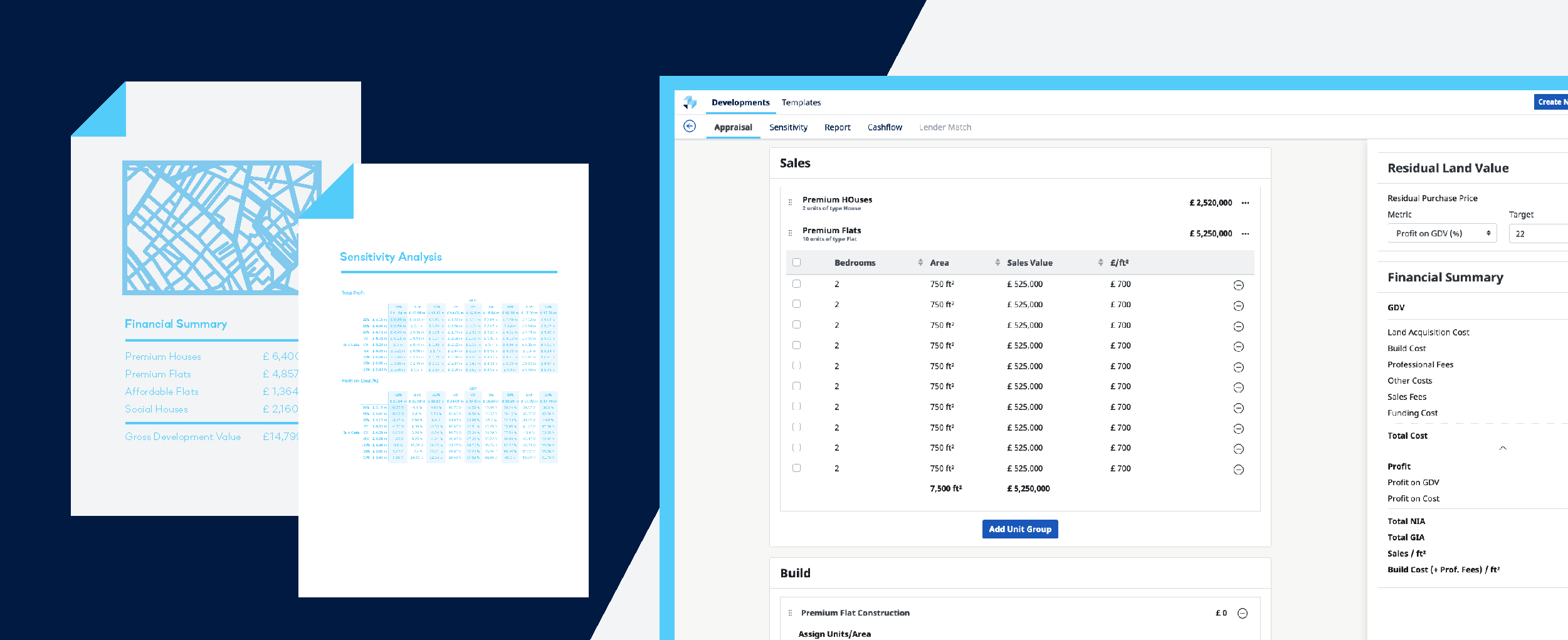Open Premium Flats three-dot options menu
Screen dimensions: 1568x640
point(1245,234)
